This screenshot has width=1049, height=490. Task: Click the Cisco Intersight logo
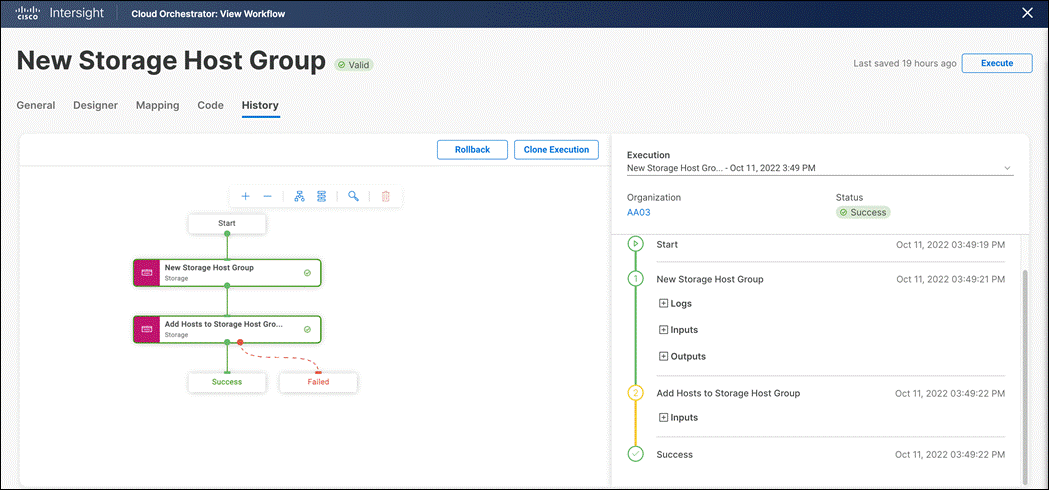coord(61,13)
